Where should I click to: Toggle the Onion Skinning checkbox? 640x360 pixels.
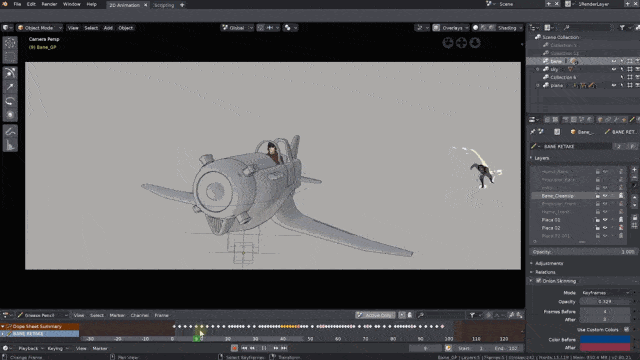(538, 281)
